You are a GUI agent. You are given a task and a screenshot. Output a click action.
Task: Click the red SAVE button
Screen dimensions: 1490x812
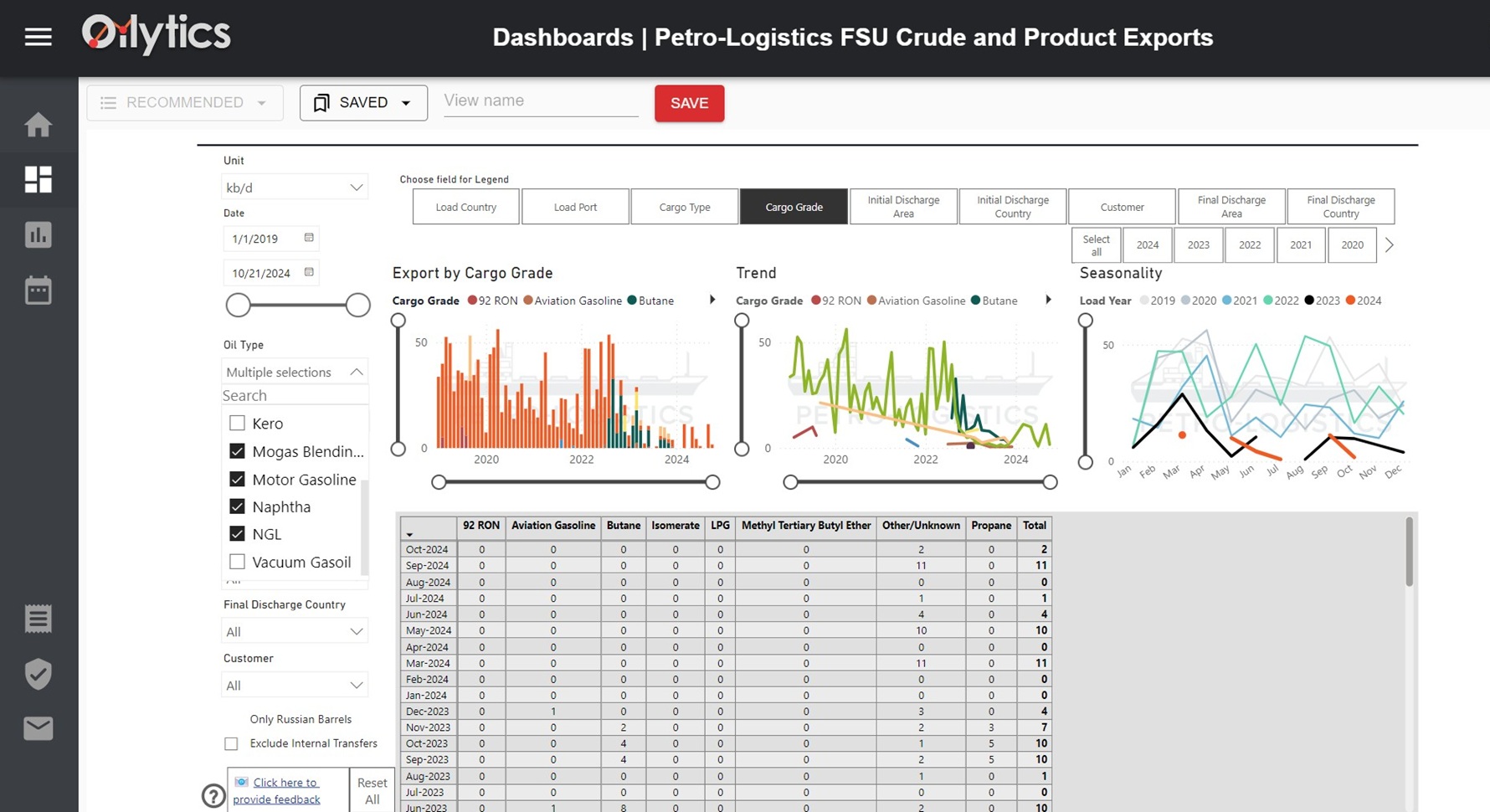coord(689,103)
